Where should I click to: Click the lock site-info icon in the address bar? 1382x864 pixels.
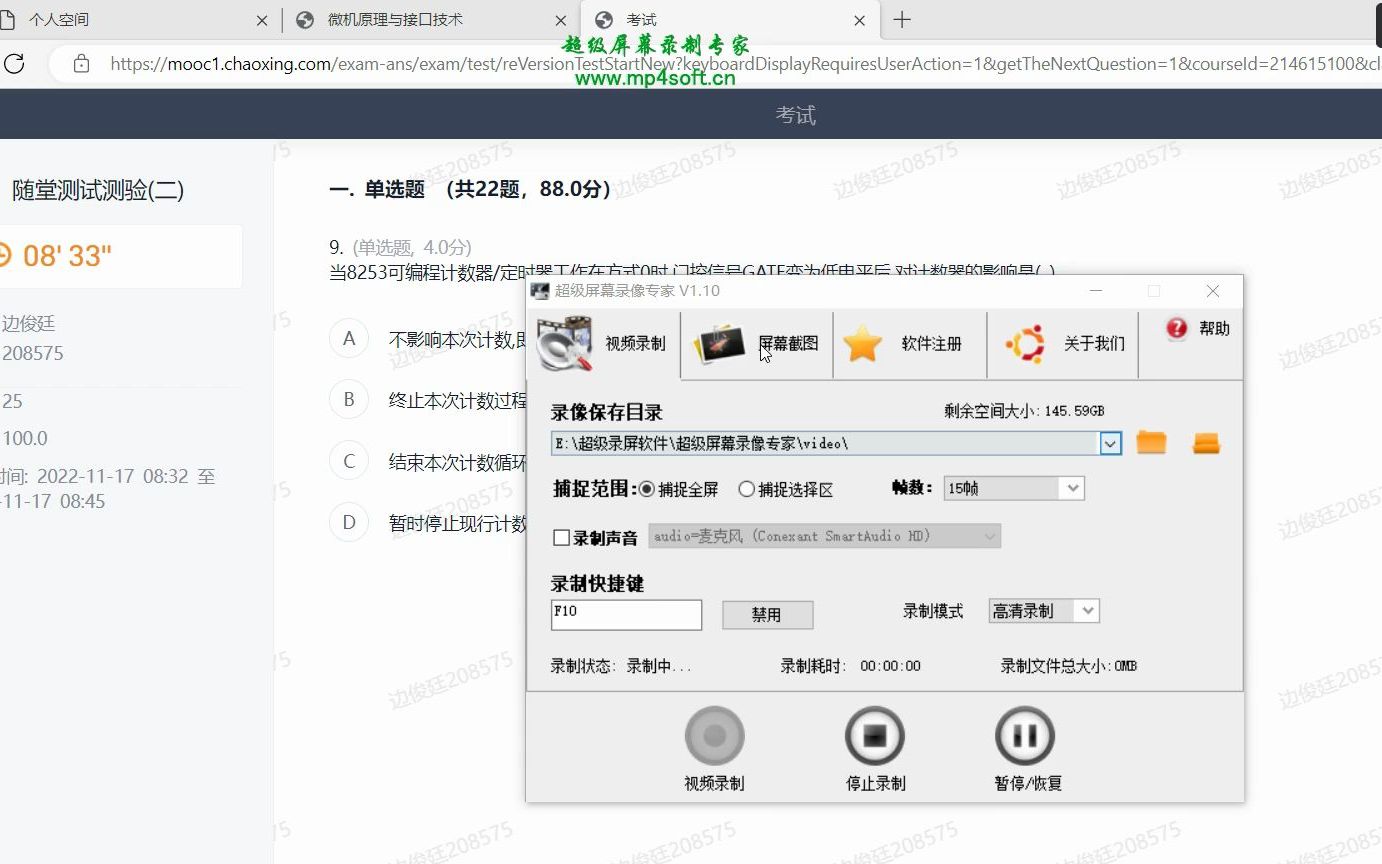[x=82, y=64]
